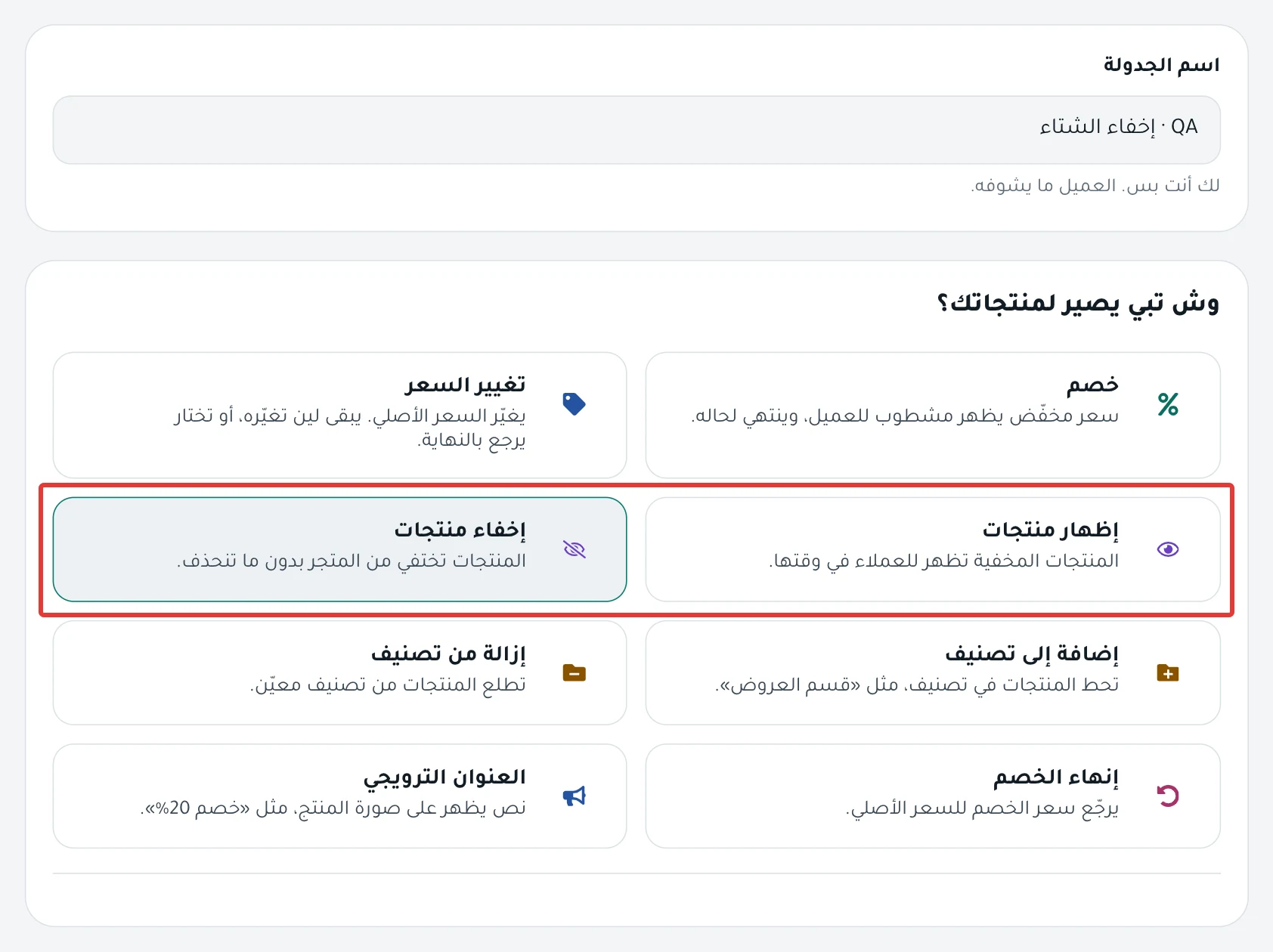Choose the تغيير السعر title
1273x952 pixels.
465,385
